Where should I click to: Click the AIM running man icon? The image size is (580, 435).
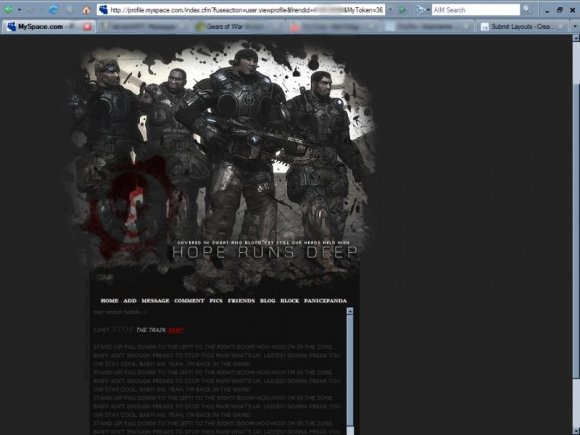pyautogui.click(x=420, y=10)
